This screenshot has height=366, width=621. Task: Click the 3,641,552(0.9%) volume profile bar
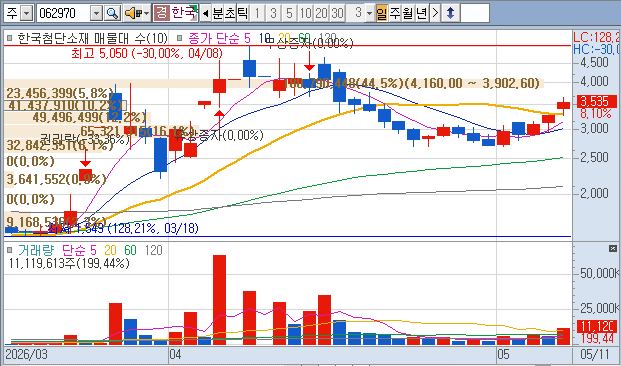(x=55, y=179)
